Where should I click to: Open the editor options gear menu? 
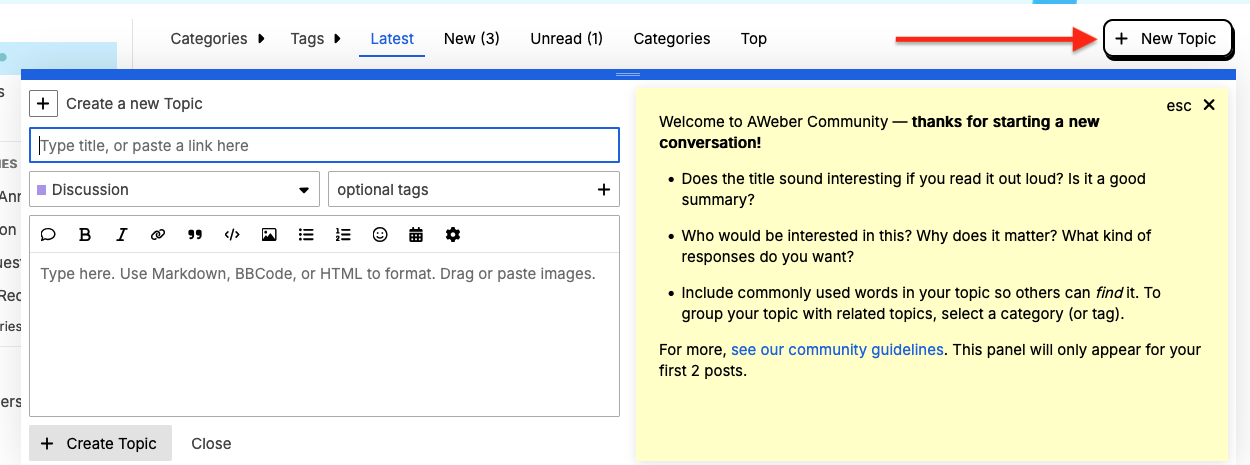[x=453, y=235]
